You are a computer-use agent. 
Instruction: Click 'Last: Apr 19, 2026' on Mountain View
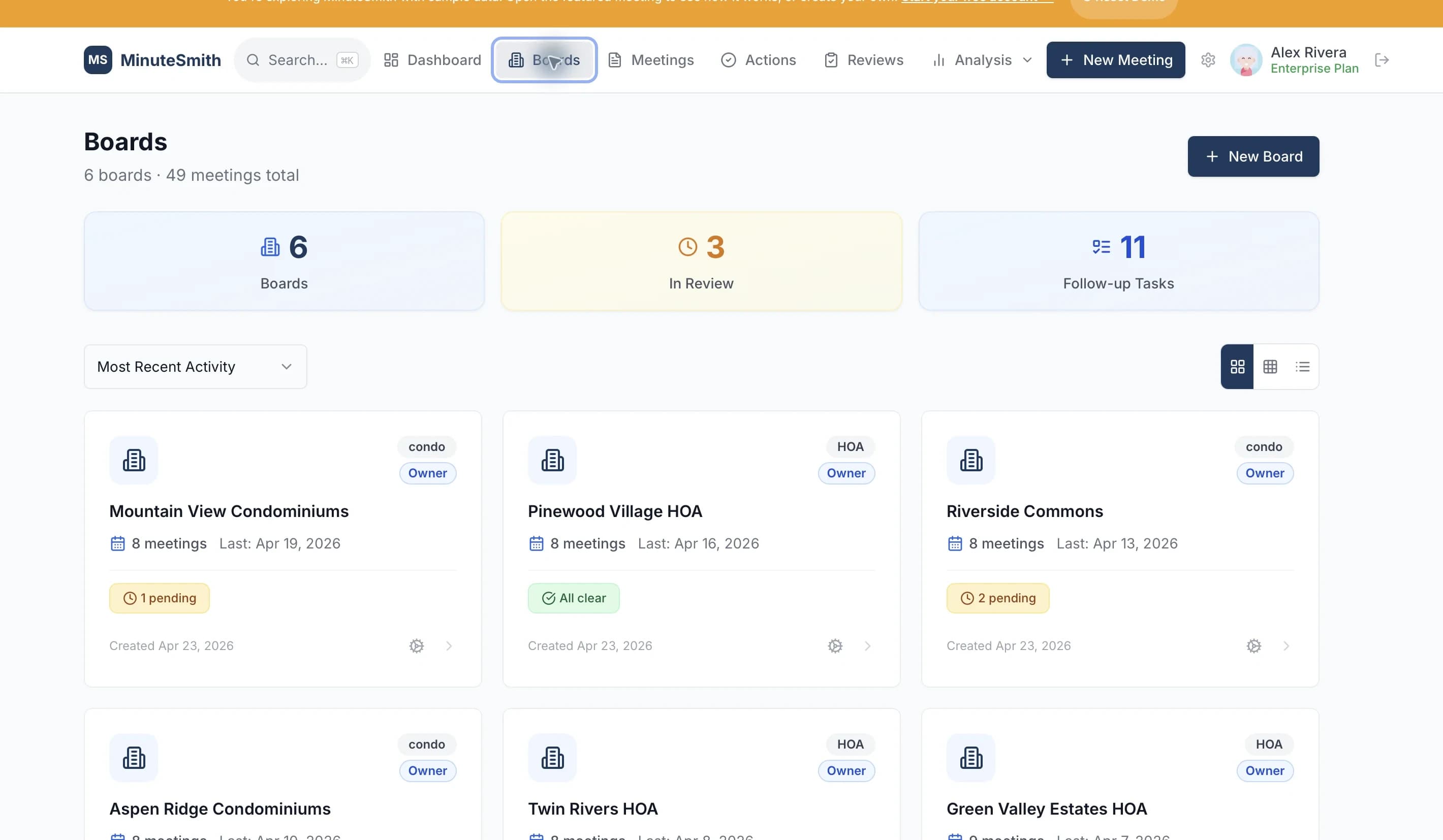coord(279,543)
